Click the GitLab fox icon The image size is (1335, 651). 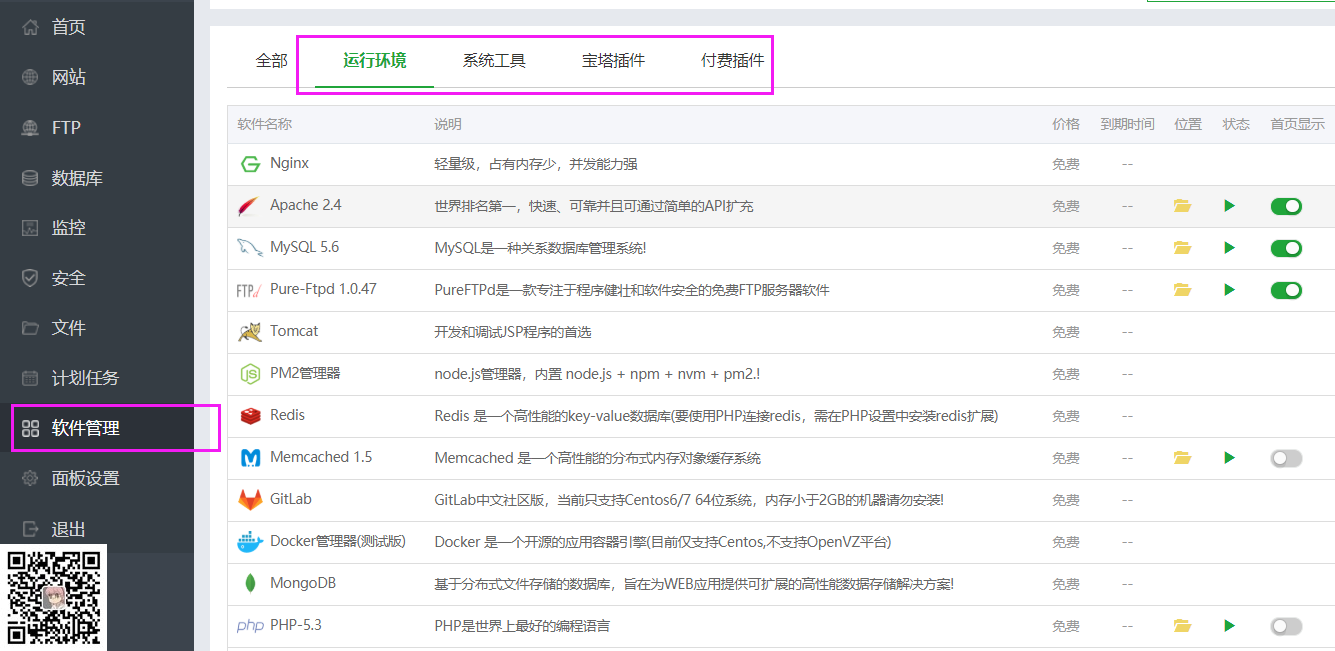250,500
